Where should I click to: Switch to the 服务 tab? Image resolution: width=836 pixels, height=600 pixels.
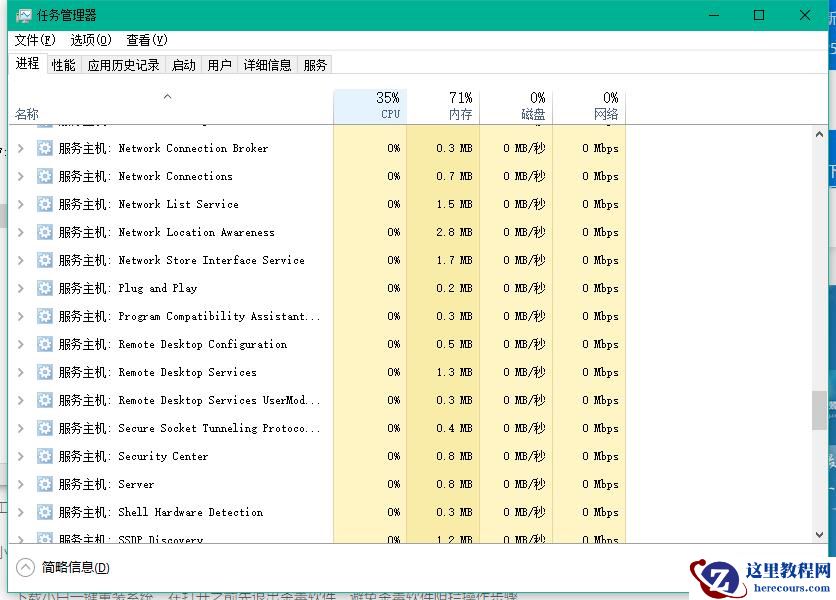[x=314, y=64]
